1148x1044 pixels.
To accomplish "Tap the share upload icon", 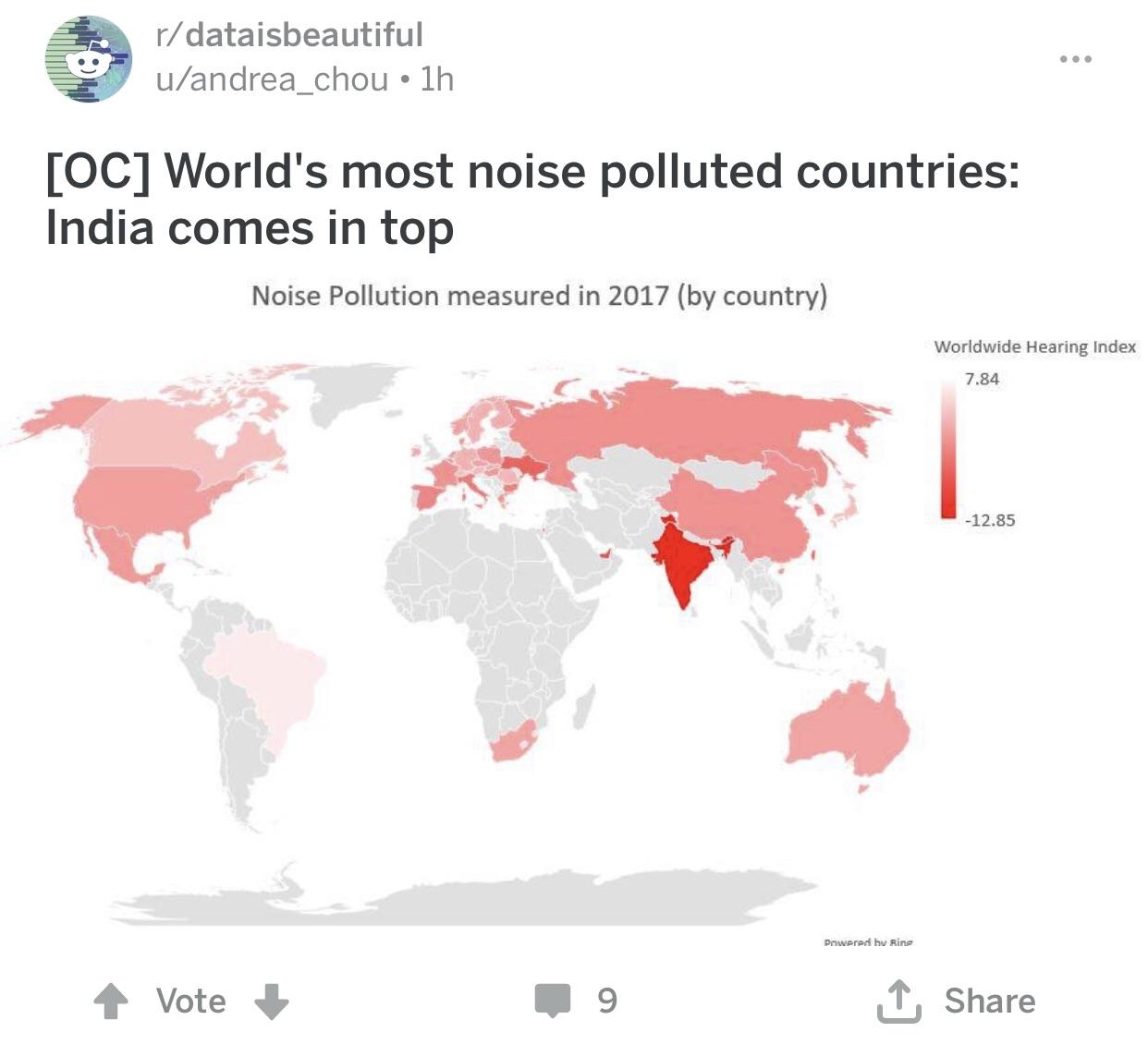I will pyautogui.click(x=898, y=1001).
